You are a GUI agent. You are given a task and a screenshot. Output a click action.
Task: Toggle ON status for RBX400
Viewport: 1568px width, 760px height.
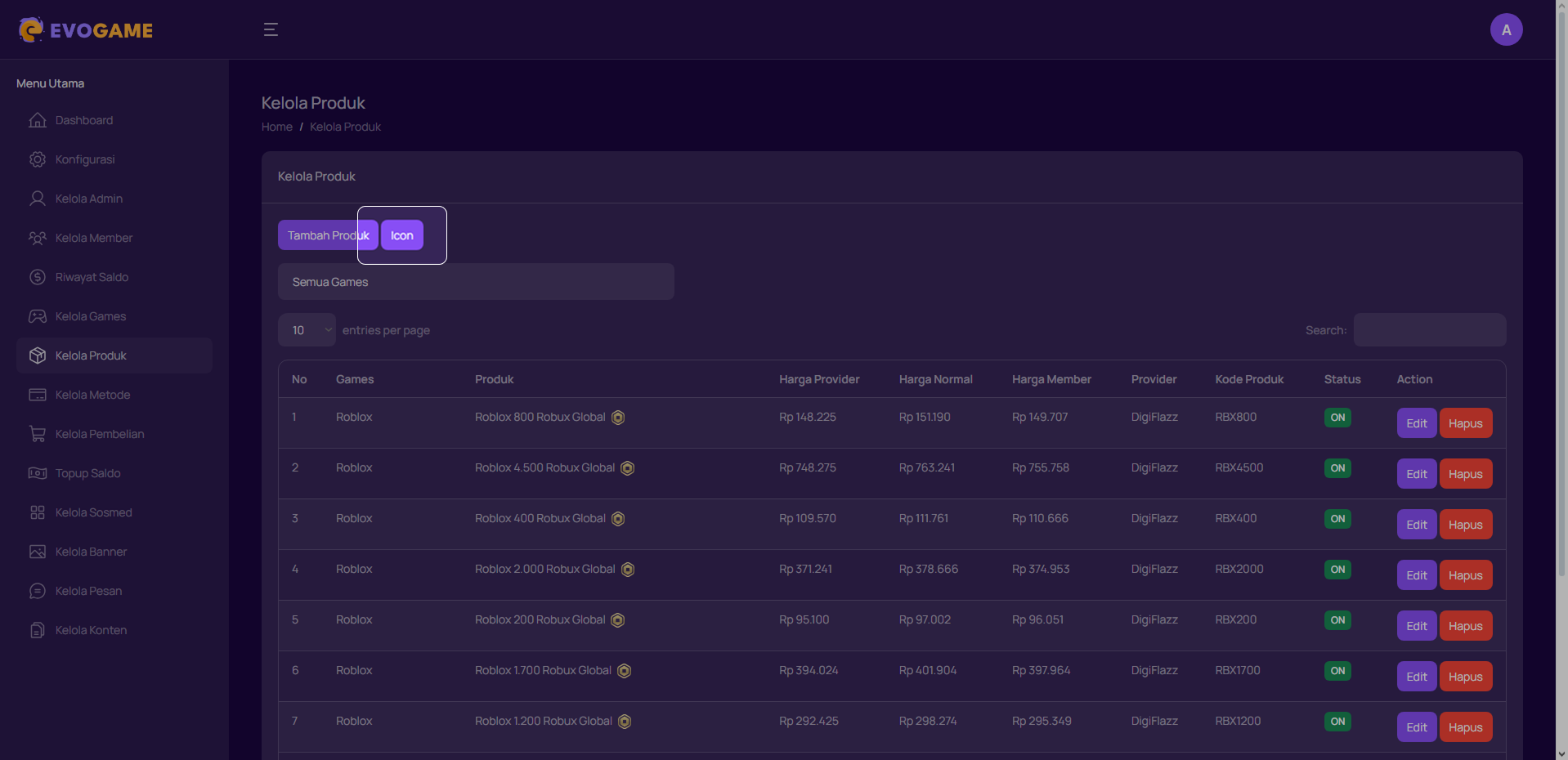point(1337,519)
